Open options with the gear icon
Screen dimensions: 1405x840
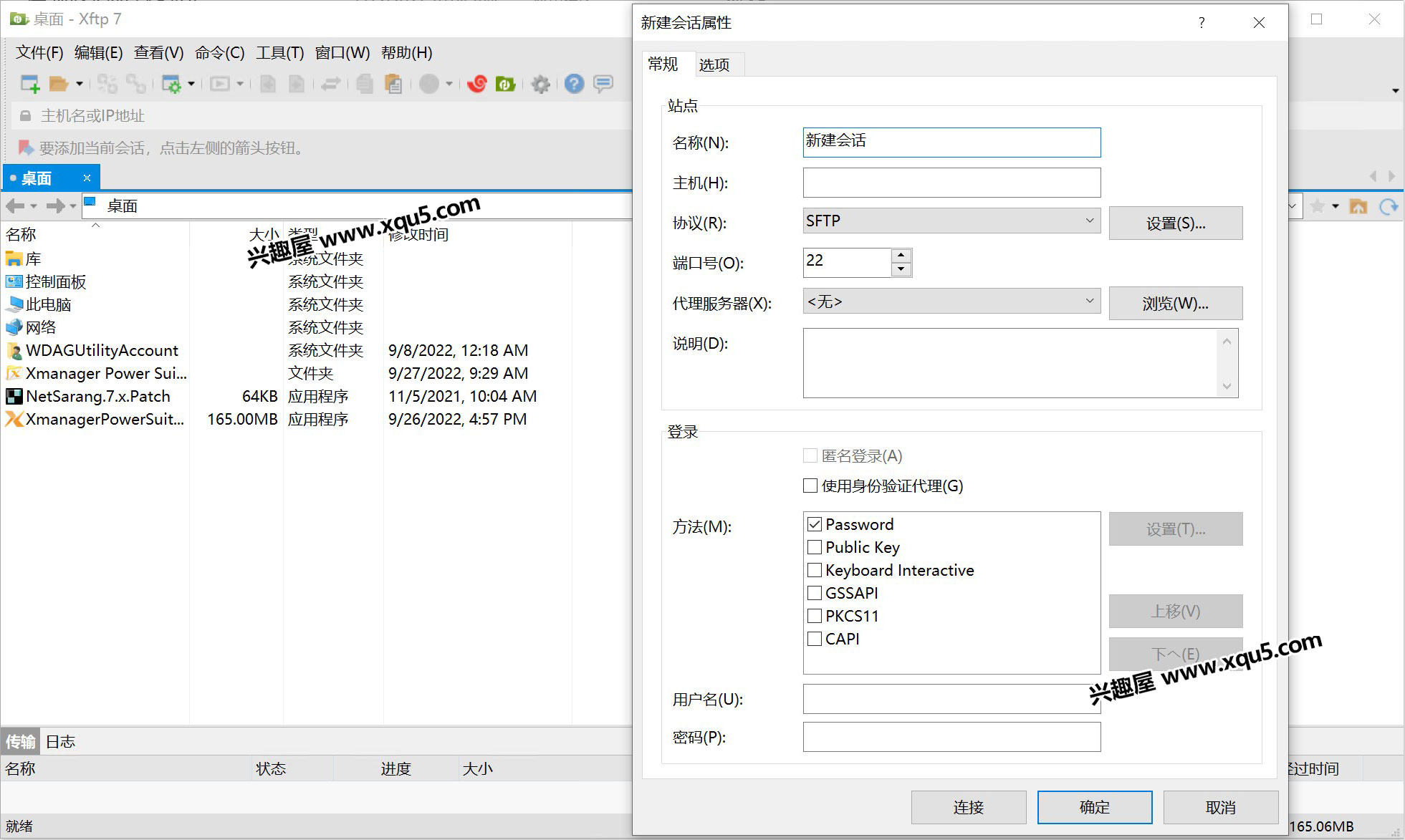coord(540,84)
